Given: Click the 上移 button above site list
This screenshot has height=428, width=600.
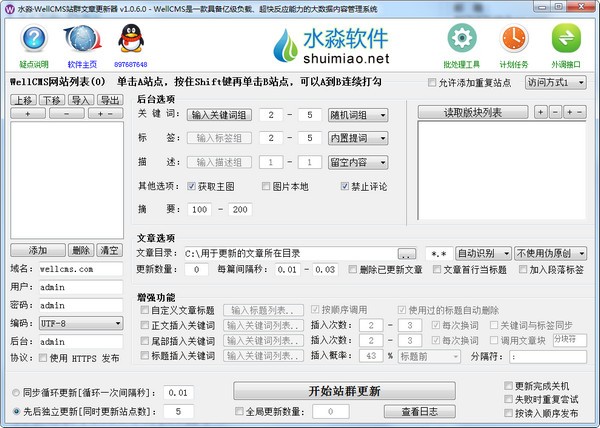Looking at the screenshot, I should [x=23, y=100].
